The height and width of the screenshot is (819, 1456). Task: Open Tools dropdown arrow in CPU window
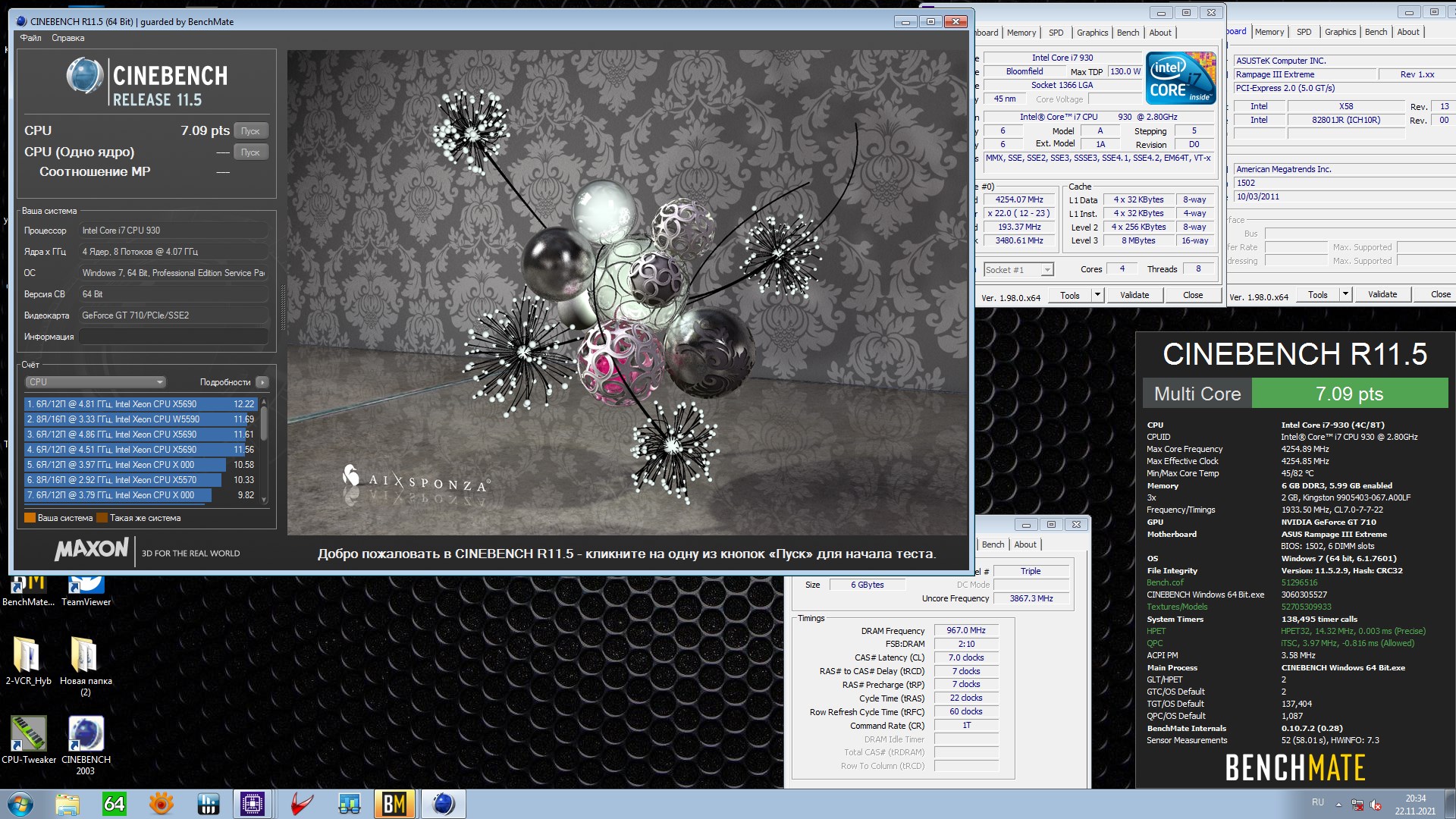click(x=1097, y=295)
